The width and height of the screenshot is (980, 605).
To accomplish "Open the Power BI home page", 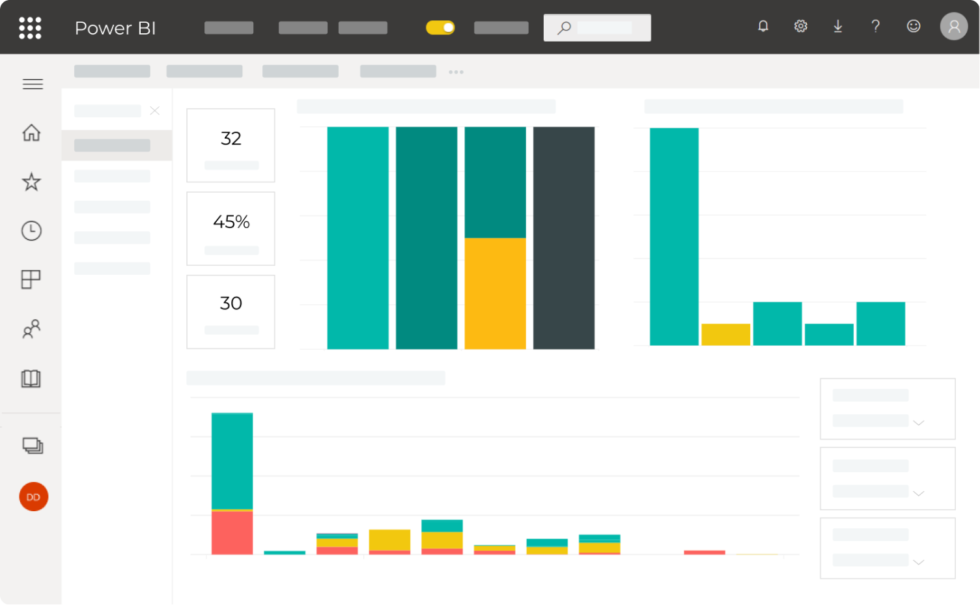I will (x=31, y=133).
